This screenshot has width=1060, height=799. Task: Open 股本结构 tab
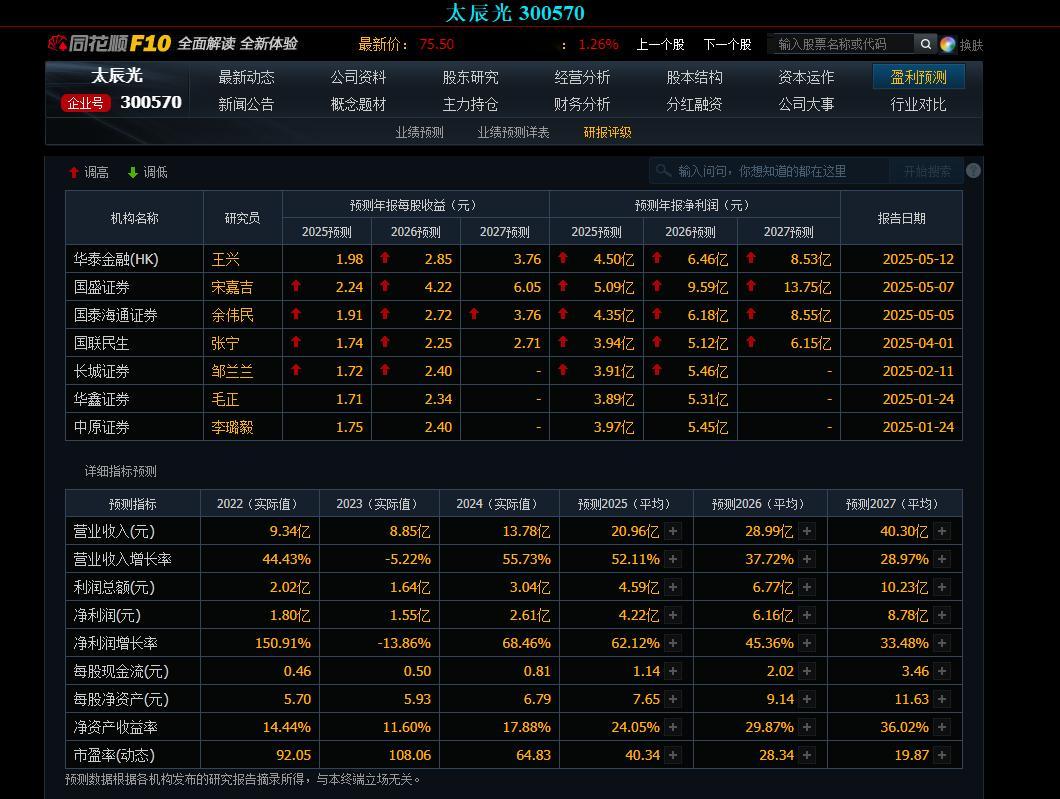point(694,77)
